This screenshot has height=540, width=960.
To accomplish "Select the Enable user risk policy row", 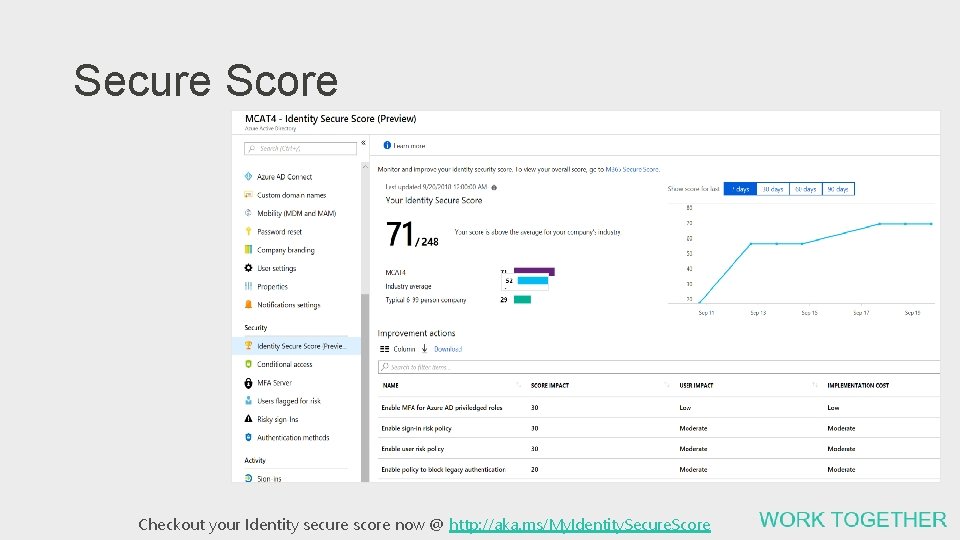I will tap(659, 449).
